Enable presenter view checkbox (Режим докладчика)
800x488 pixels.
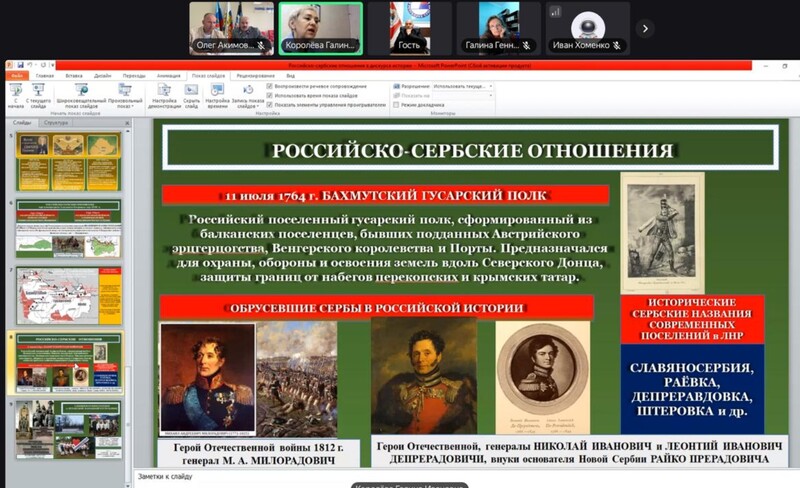click(396, 105)
